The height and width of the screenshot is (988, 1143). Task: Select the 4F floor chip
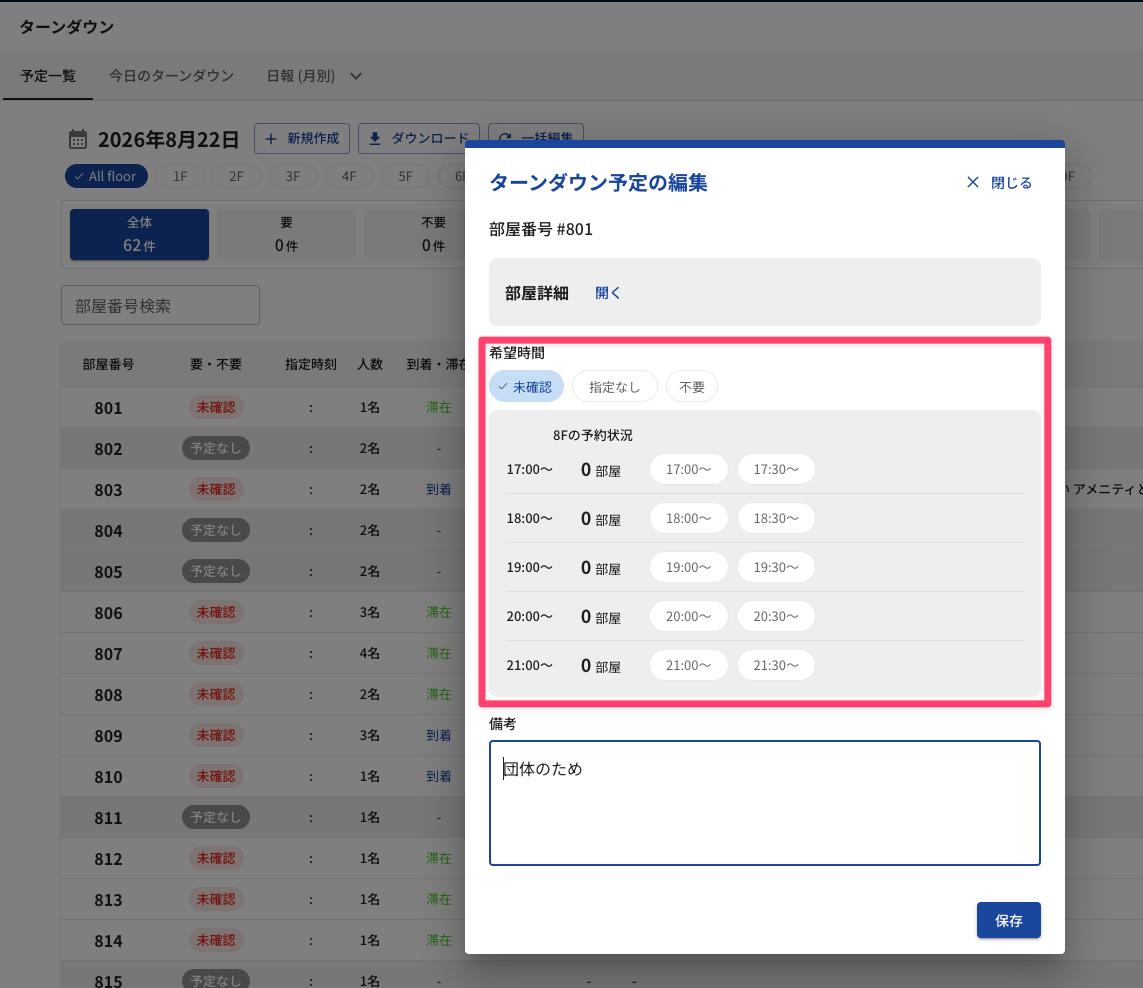[349, 176]
